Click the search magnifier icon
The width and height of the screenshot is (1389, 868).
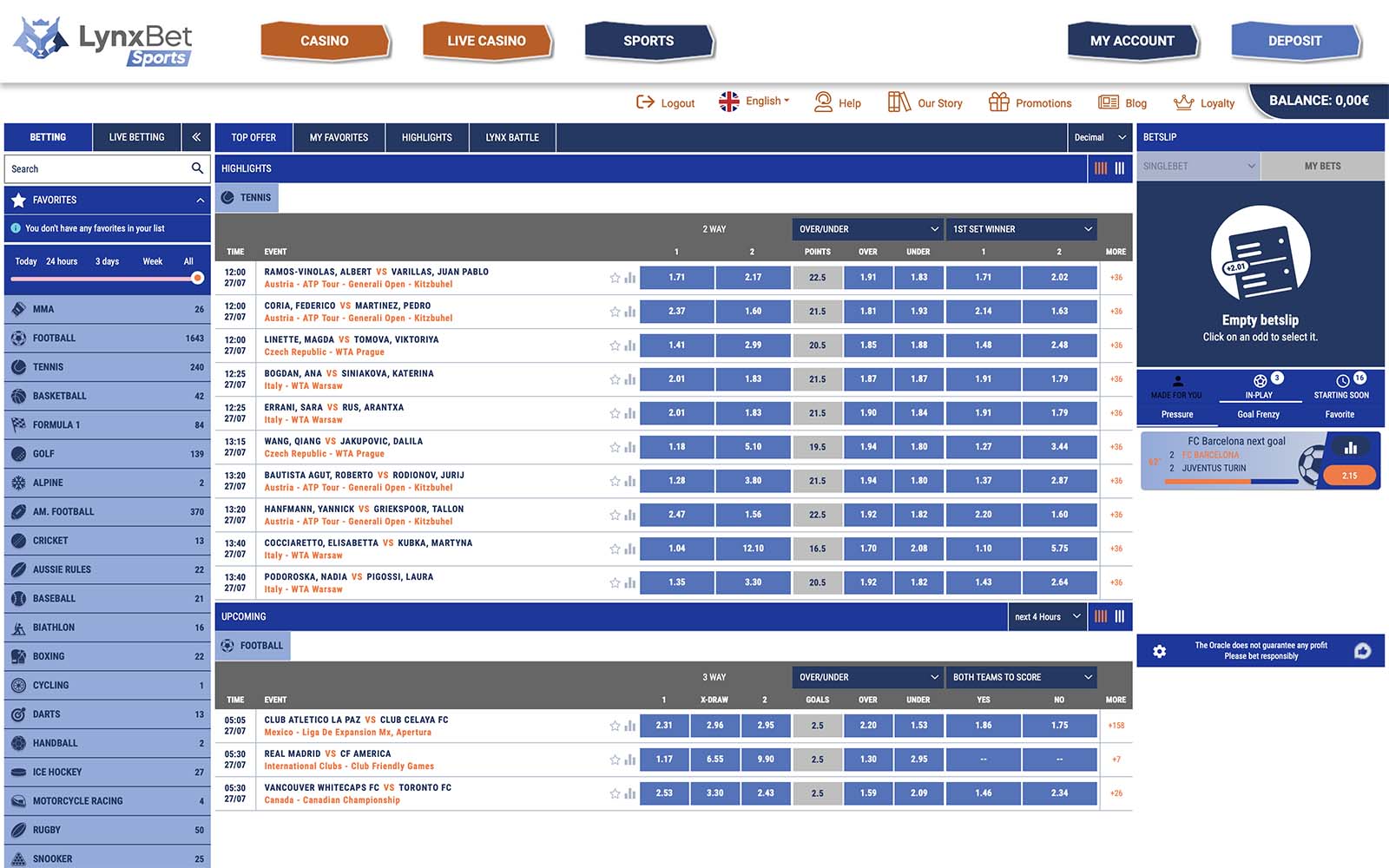[x=197, y=168]
